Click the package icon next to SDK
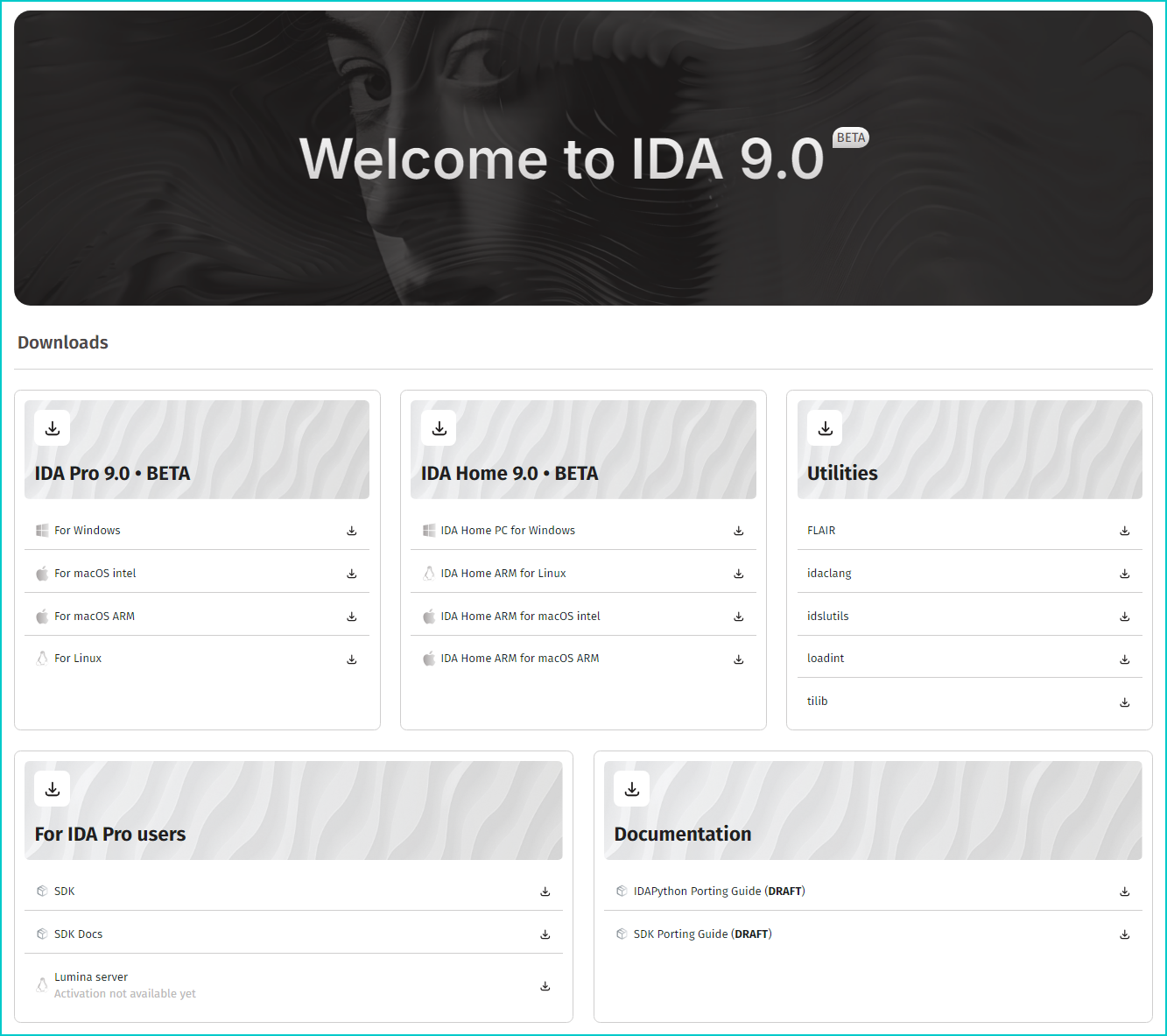Image resolution: width=1167 pixels, height=1036 pixels. pos(42,892)
